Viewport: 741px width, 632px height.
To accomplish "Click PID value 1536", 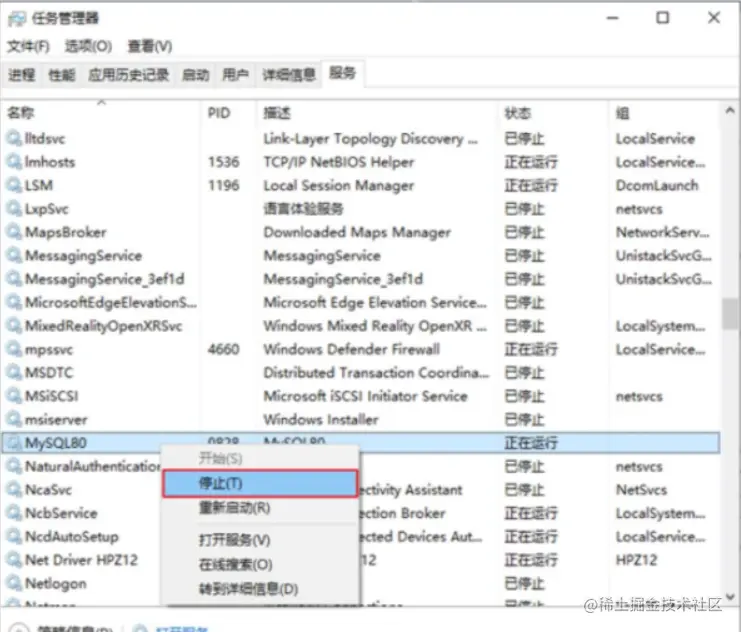I will click(224, 162).
